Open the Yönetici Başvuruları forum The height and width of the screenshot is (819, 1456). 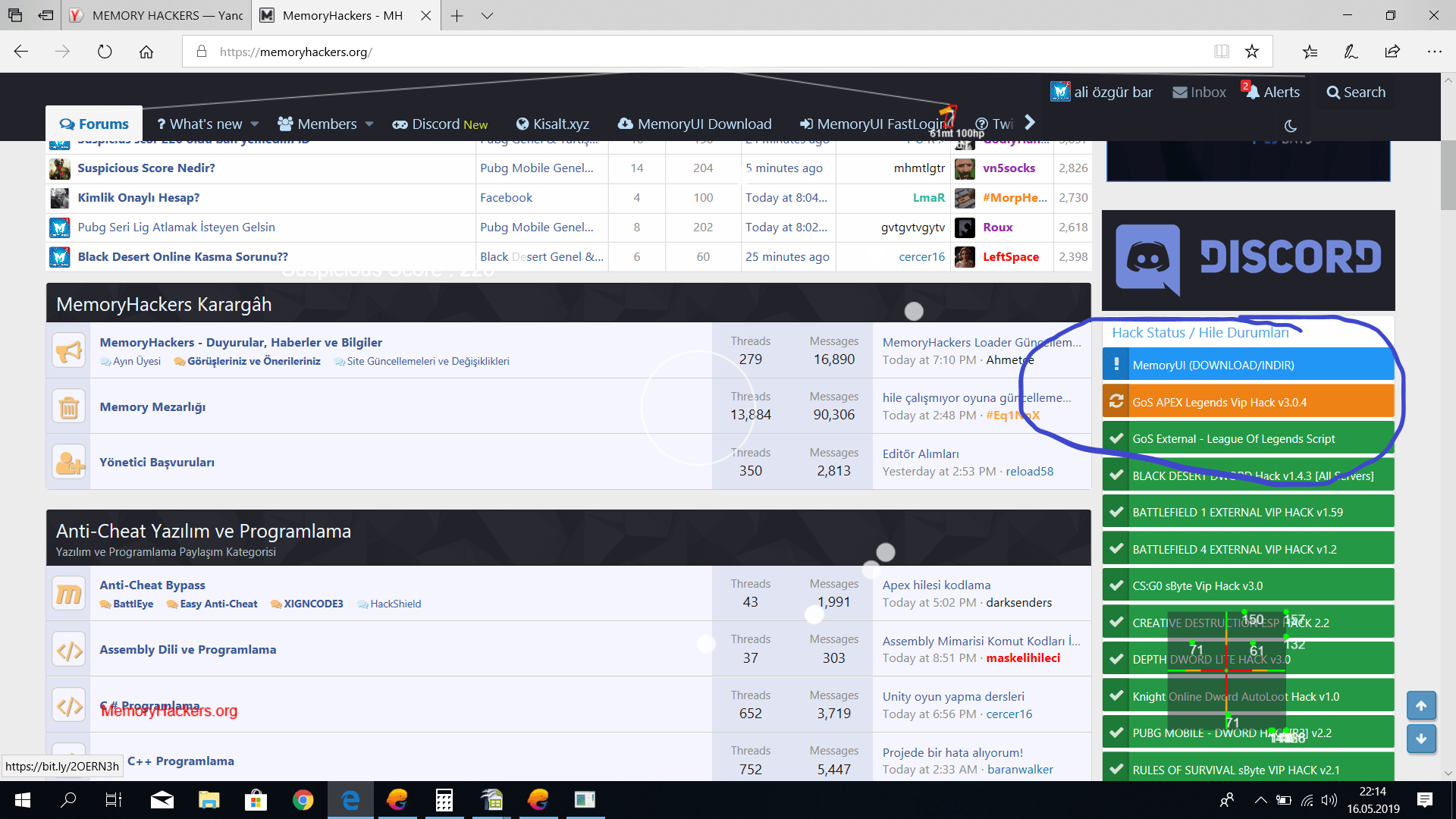coord(157,463)
